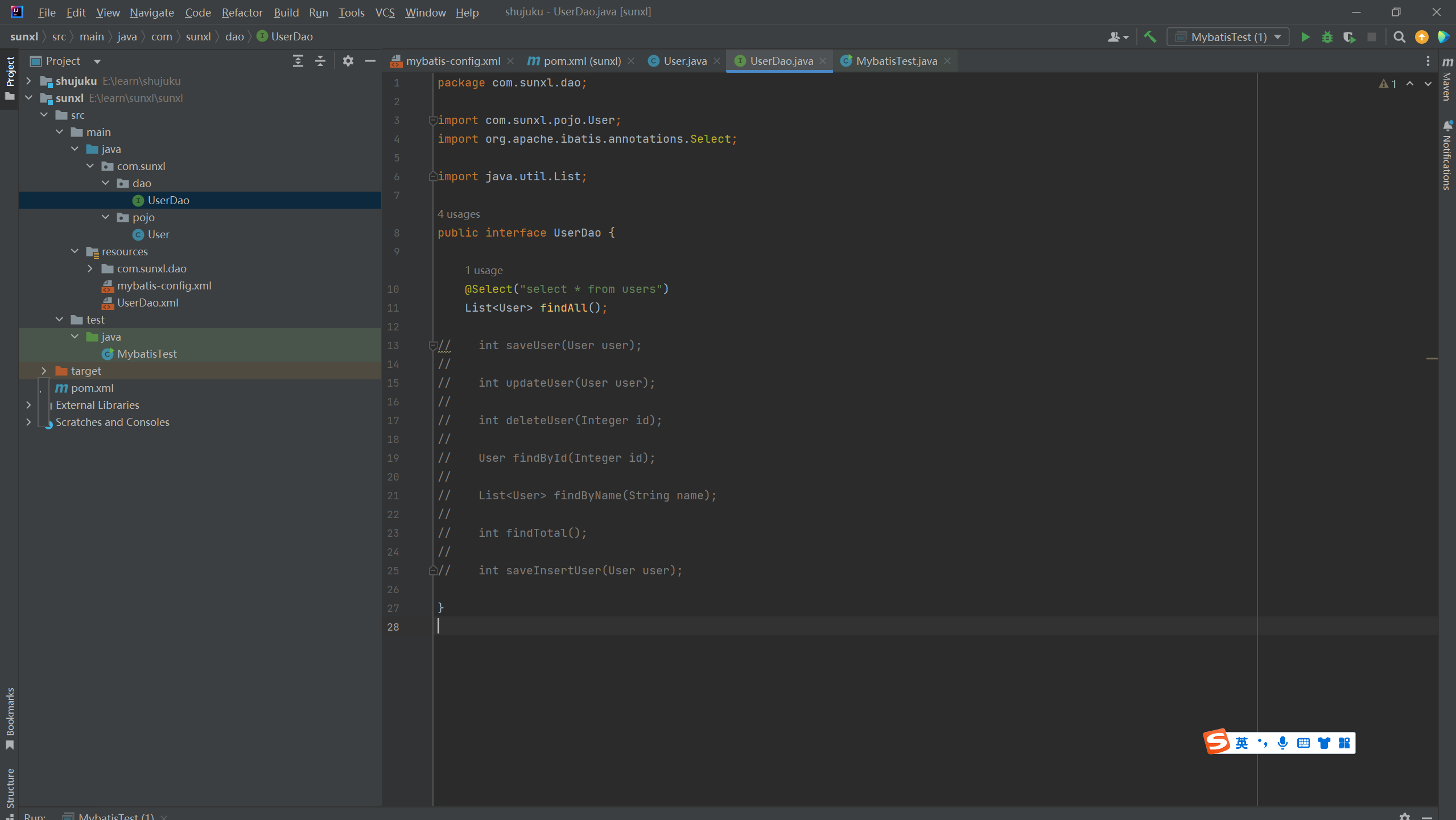Open Search Everywhere magnifier icon
1456x820 pixels.
pos(1399,37)
